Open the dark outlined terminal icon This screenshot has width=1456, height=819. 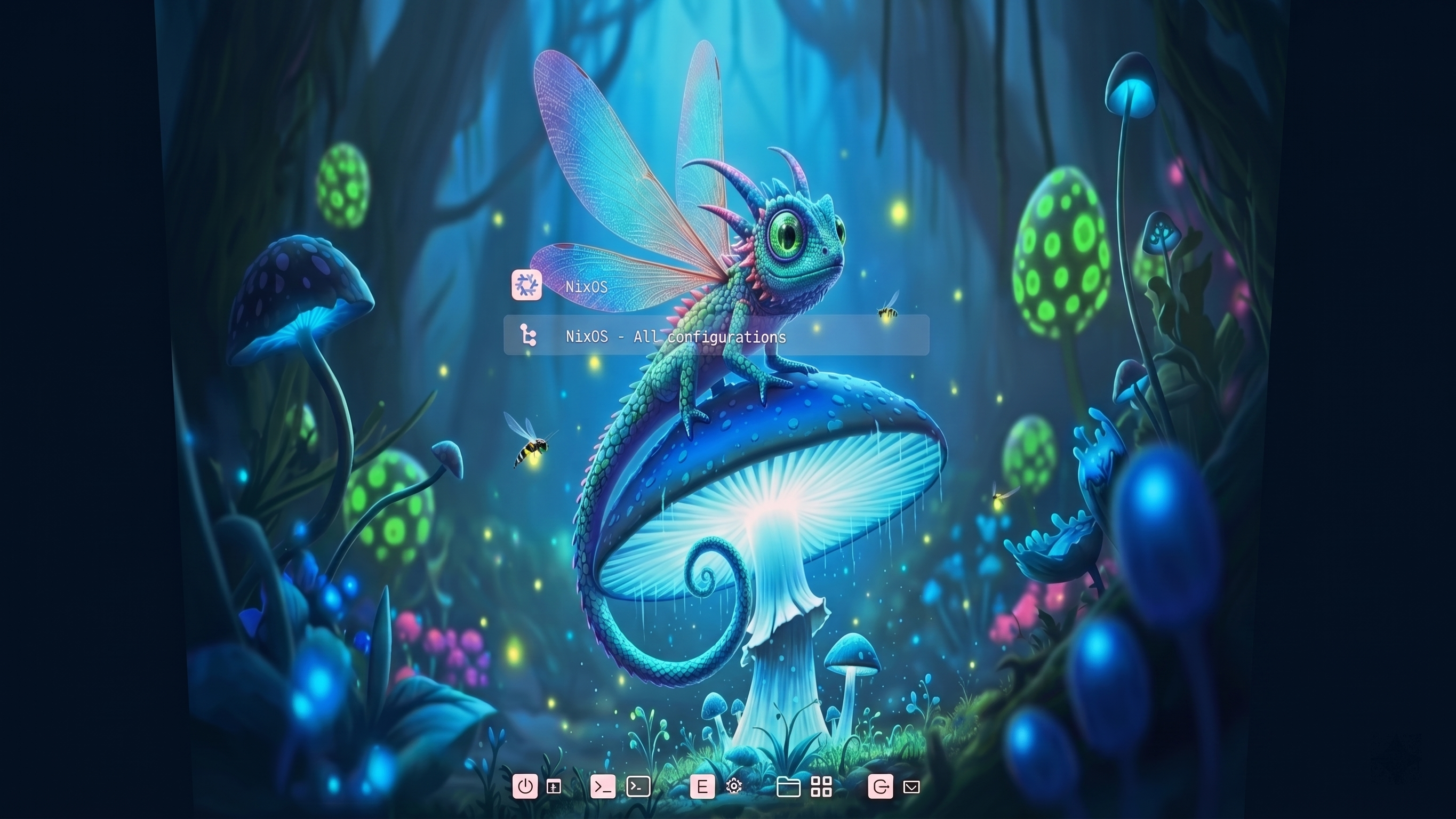coord(639,786)
